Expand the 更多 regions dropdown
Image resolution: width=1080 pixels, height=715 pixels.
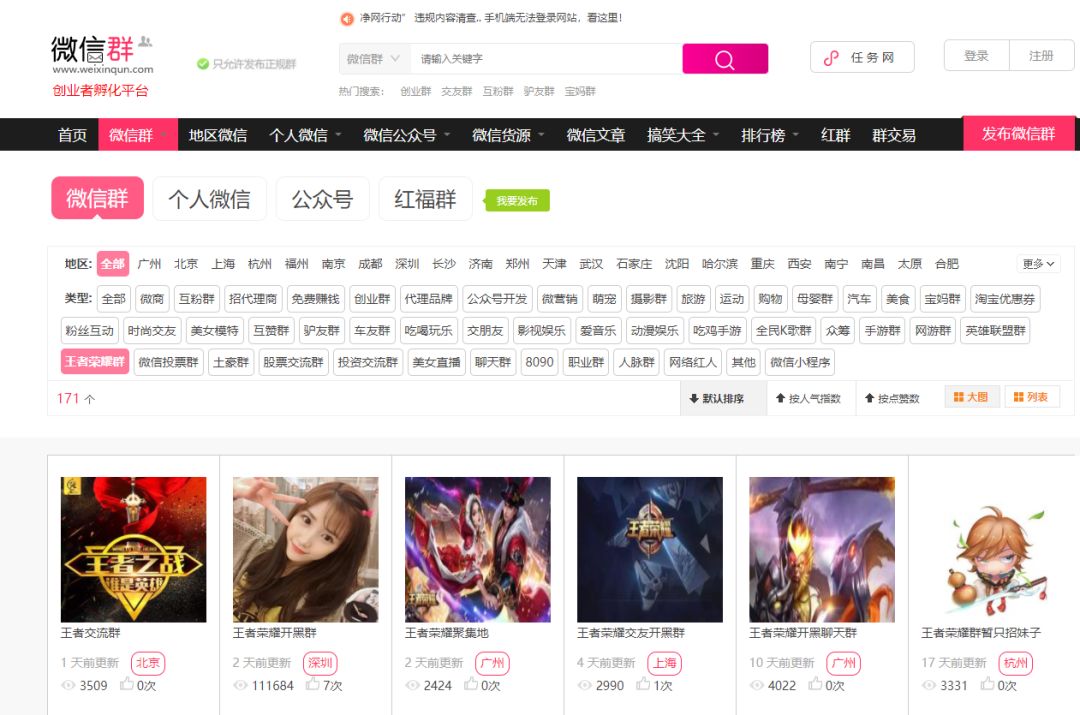click(x=1038, y=264)
